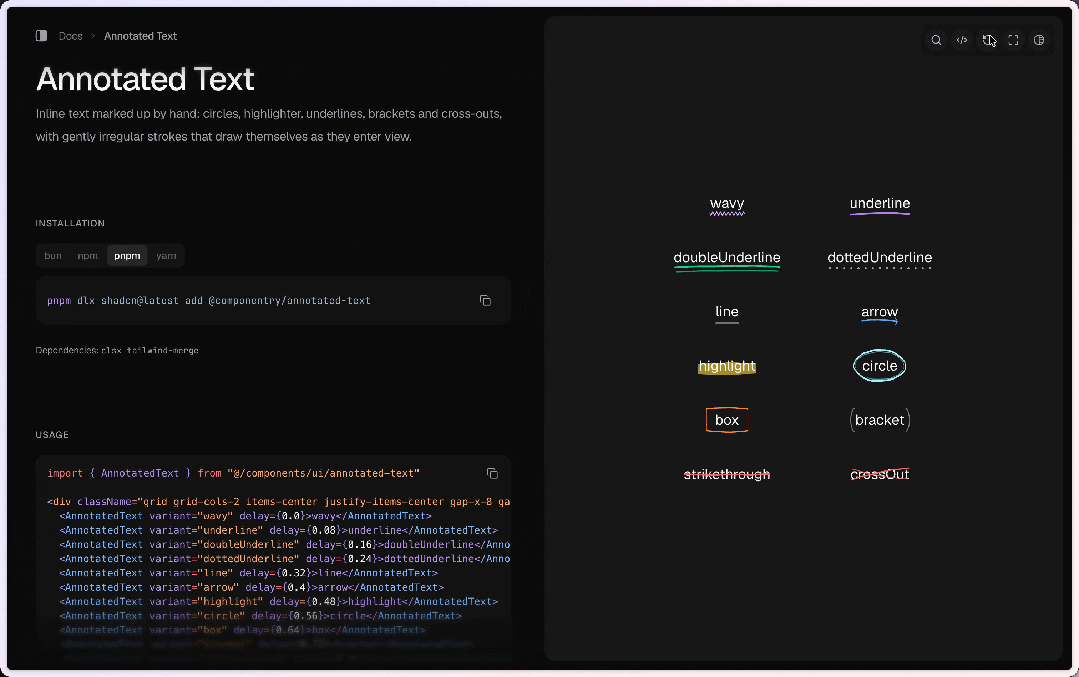Click the variant="wavy" code line

tap(246, 516)
